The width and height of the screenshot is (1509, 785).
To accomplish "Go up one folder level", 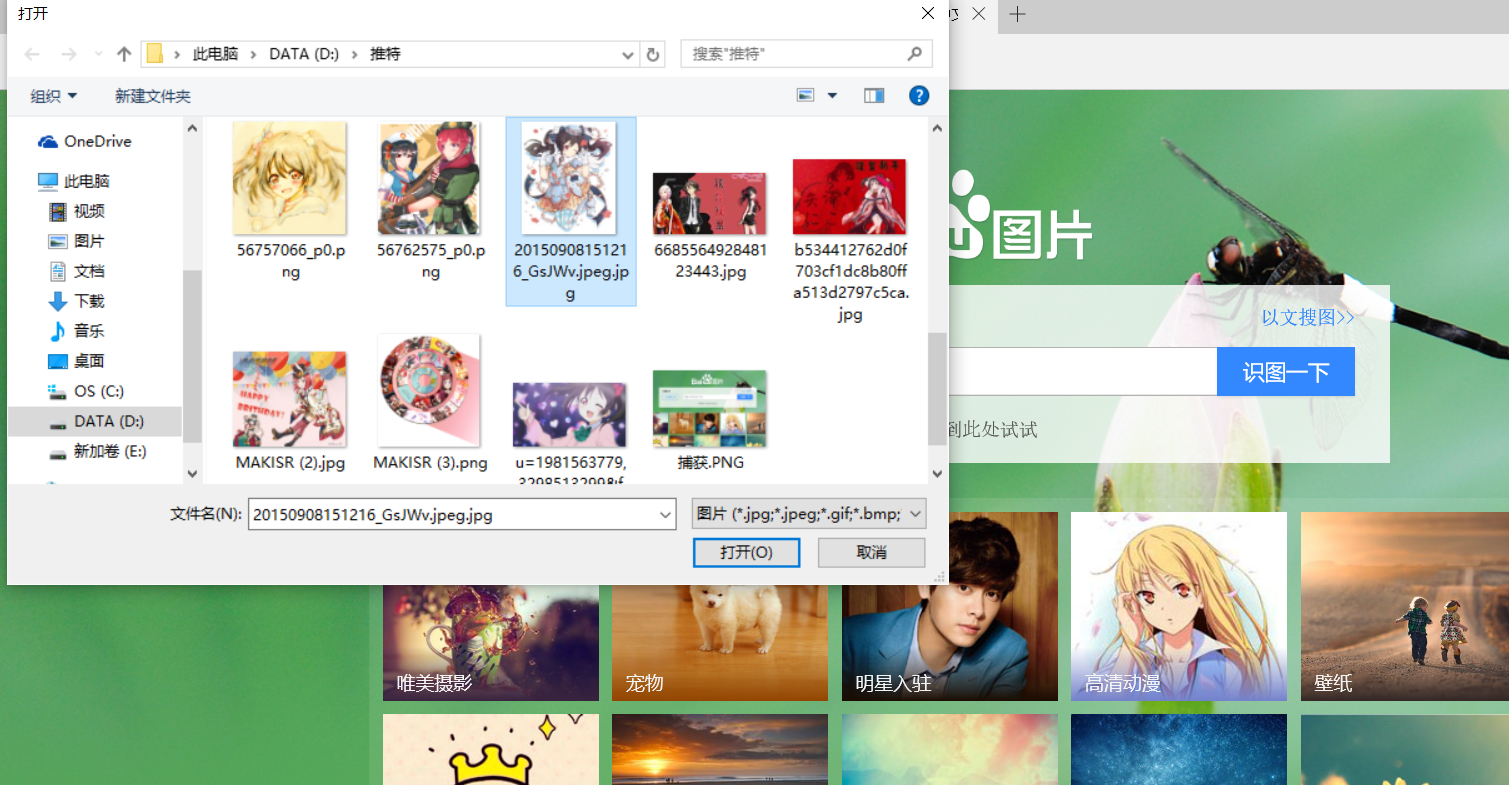I will 124,54.
